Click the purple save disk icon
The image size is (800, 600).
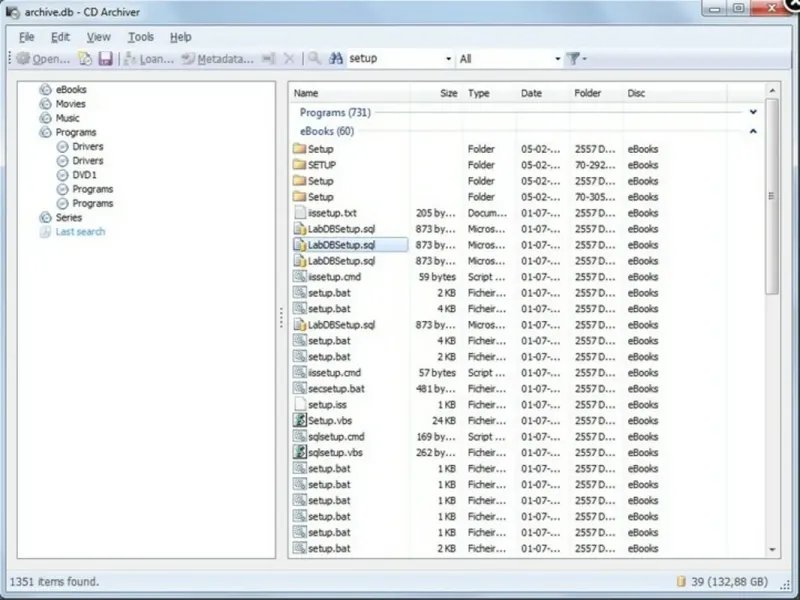(105, 59)
